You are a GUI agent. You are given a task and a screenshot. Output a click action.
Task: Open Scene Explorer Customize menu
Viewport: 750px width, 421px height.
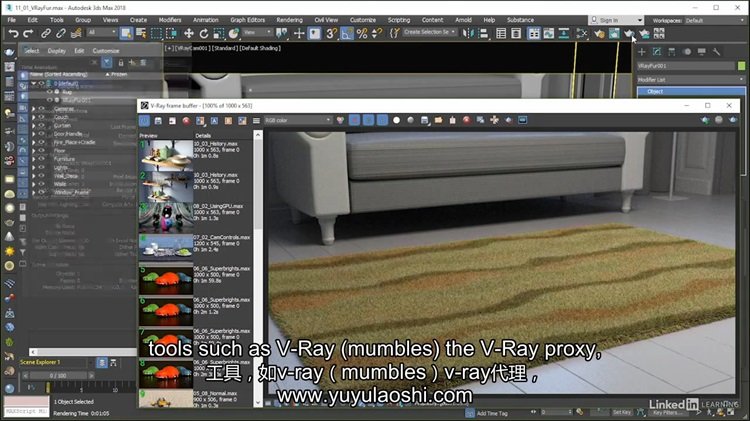(x=106, y=51)
